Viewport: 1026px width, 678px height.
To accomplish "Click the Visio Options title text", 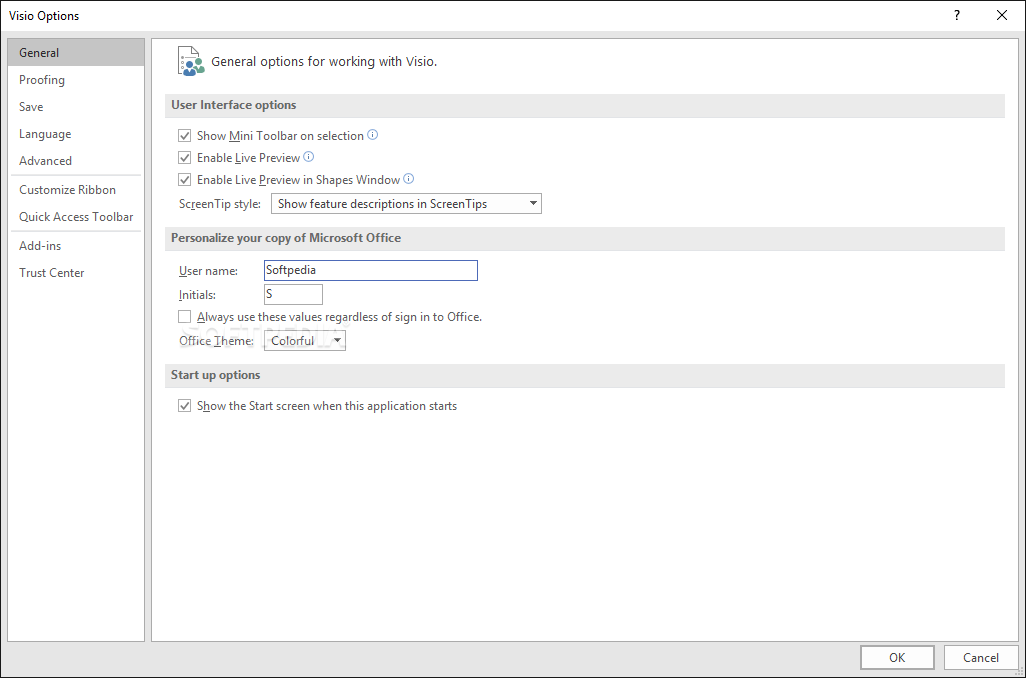I will (x=44, y=16).
